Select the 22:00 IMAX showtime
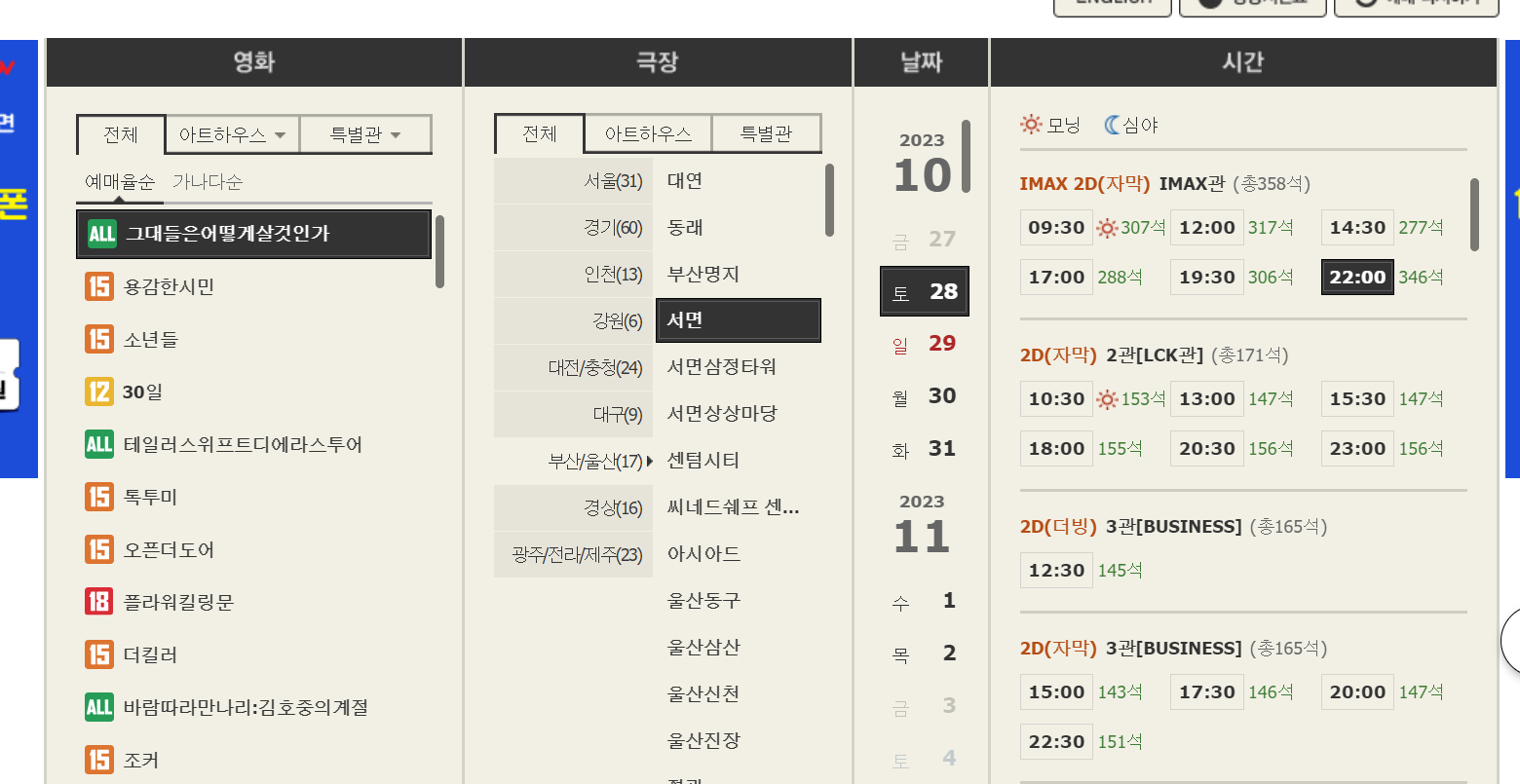This screenshot has height=784, width=1520. 1357,277
